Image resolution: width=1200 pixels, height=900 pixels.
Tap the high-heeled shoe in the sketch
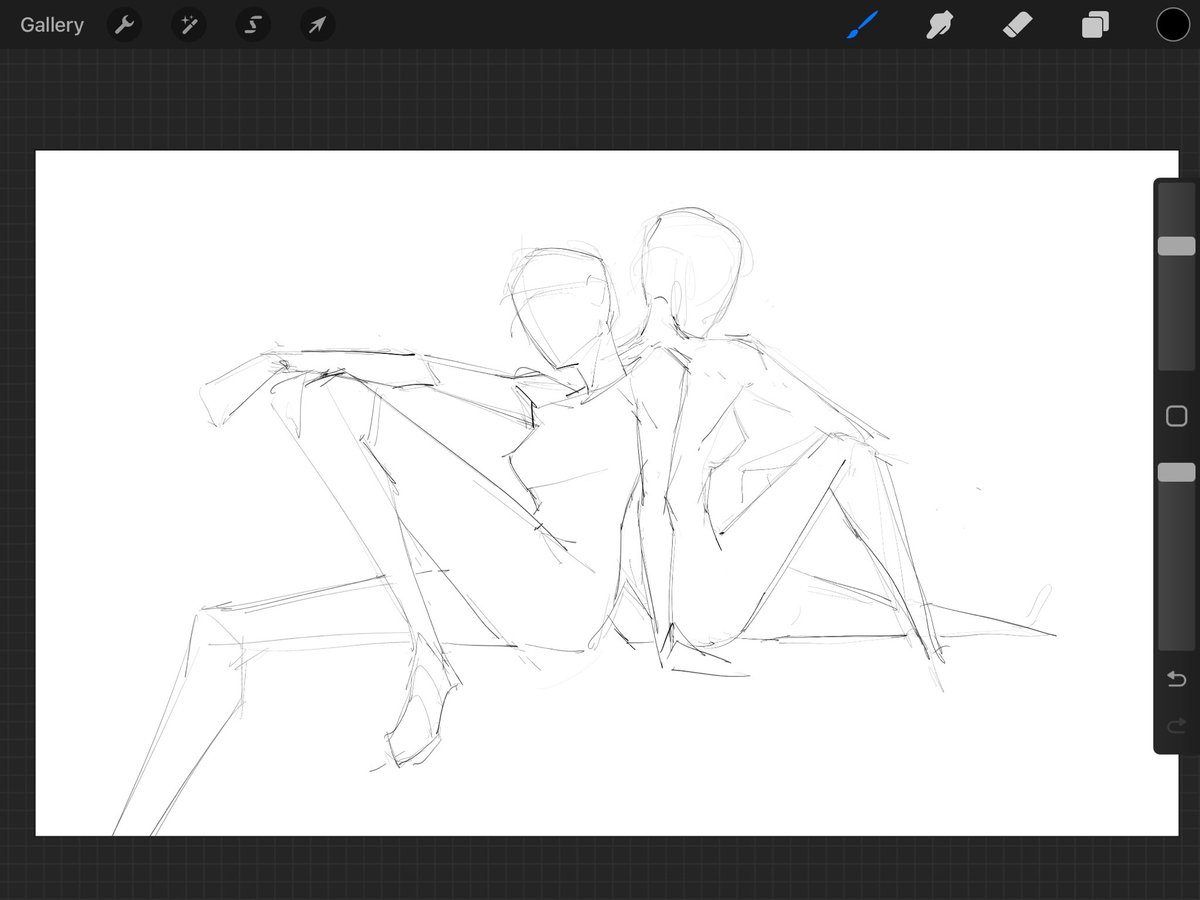tap(422, 715)
